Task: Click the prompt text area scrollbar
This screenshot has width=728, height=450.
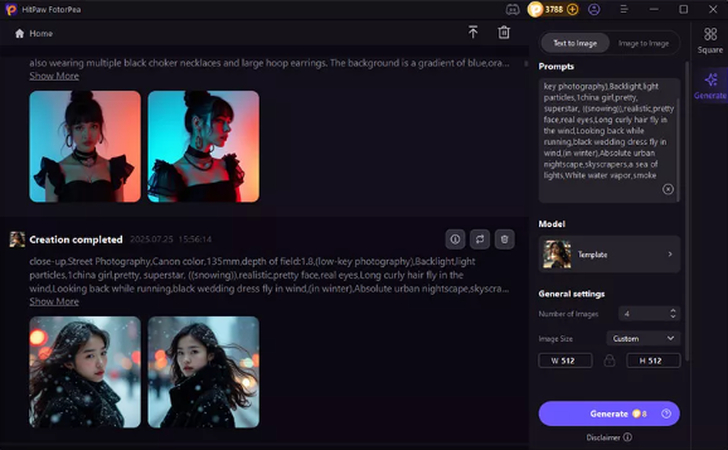Action: [x=679, y=149]
